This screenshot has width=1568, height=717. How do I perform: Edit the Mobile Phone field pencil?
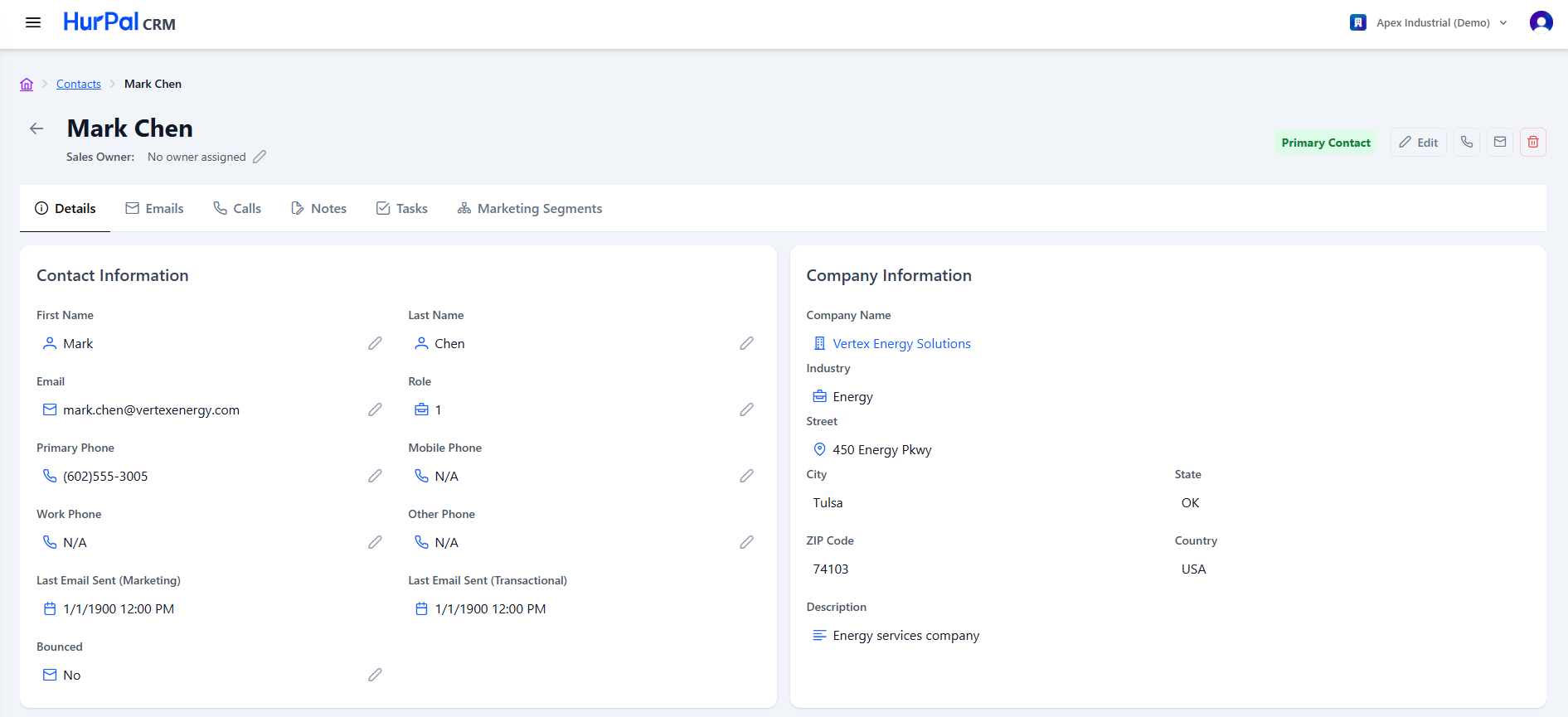(x=746, y=476)
